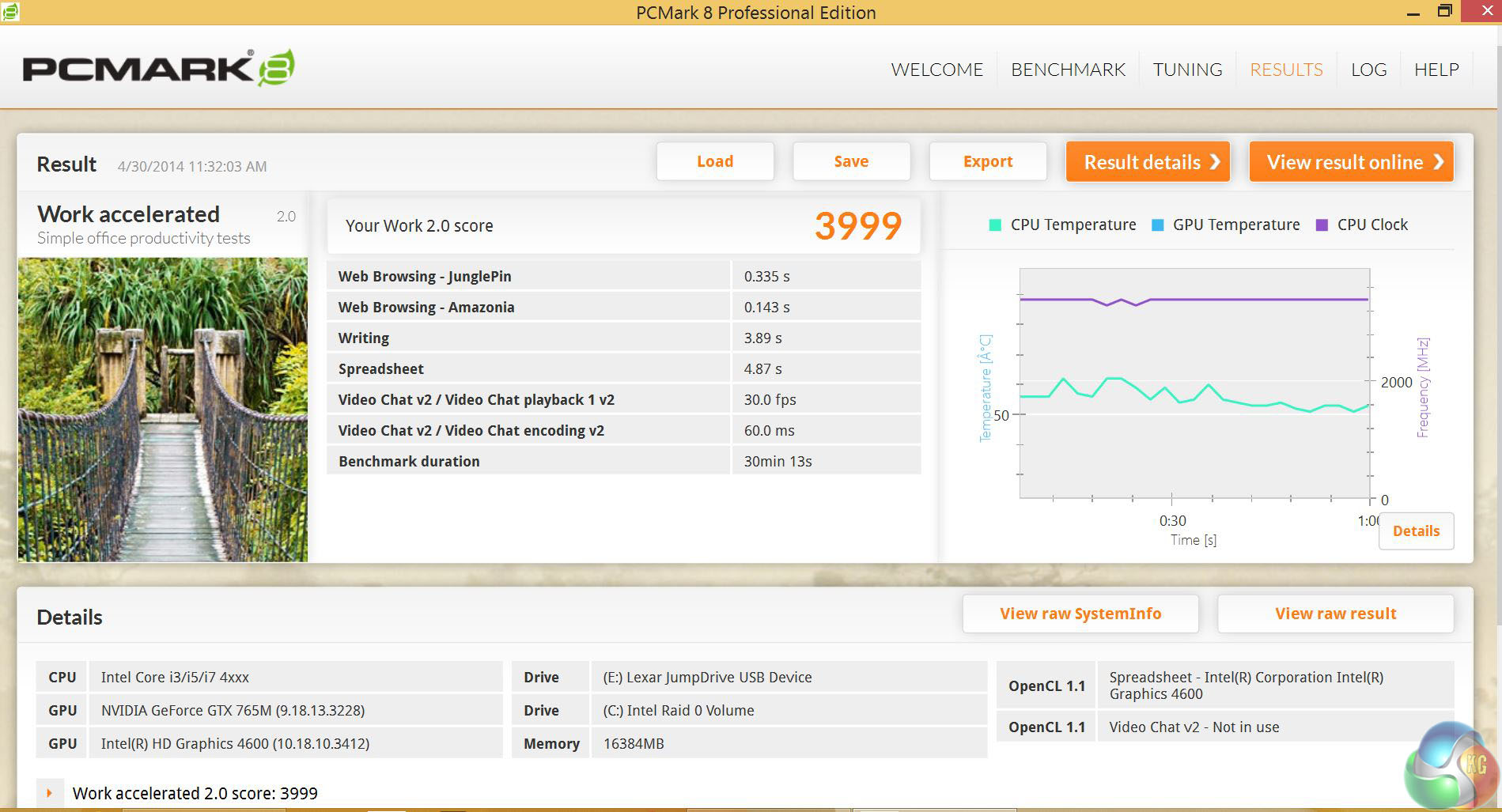Click the PCMark 8 logo
The width and height of the screenshot is (1502, 812).
[158, 69]
